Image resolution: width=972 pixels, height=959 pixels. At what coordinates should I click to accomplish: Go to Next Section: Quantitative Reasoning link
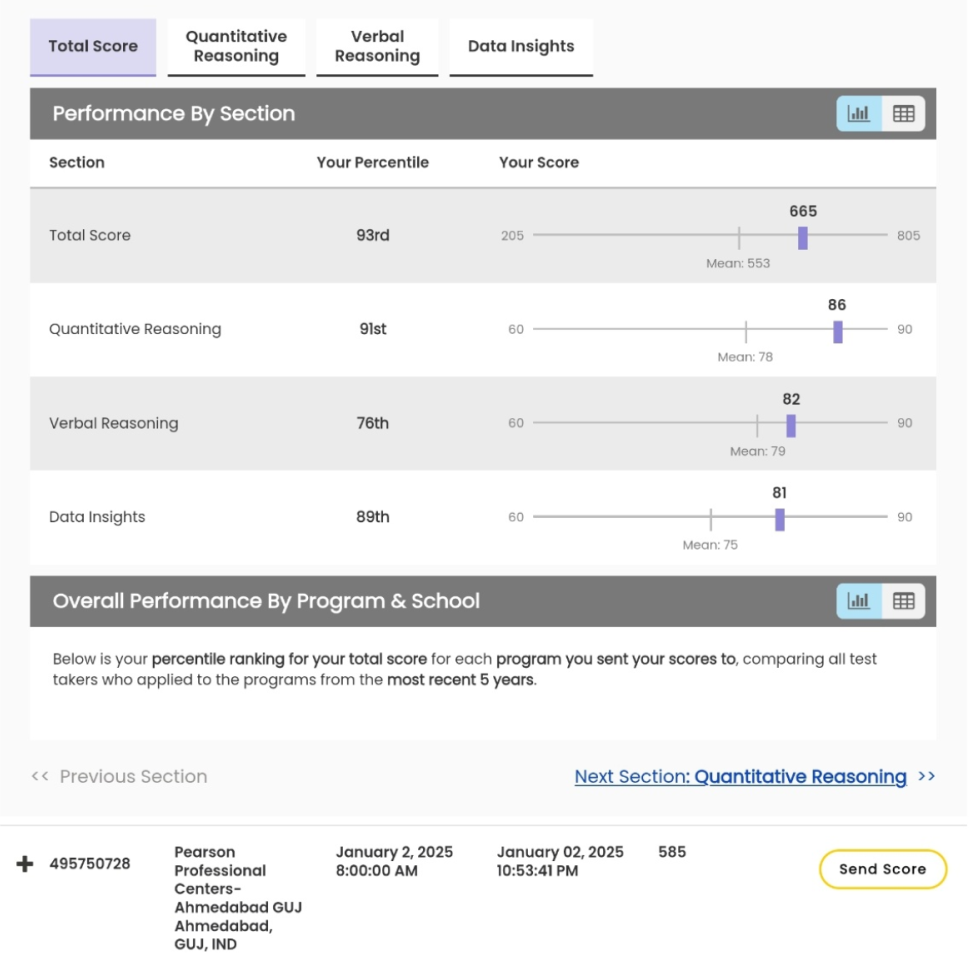point(740,777)
